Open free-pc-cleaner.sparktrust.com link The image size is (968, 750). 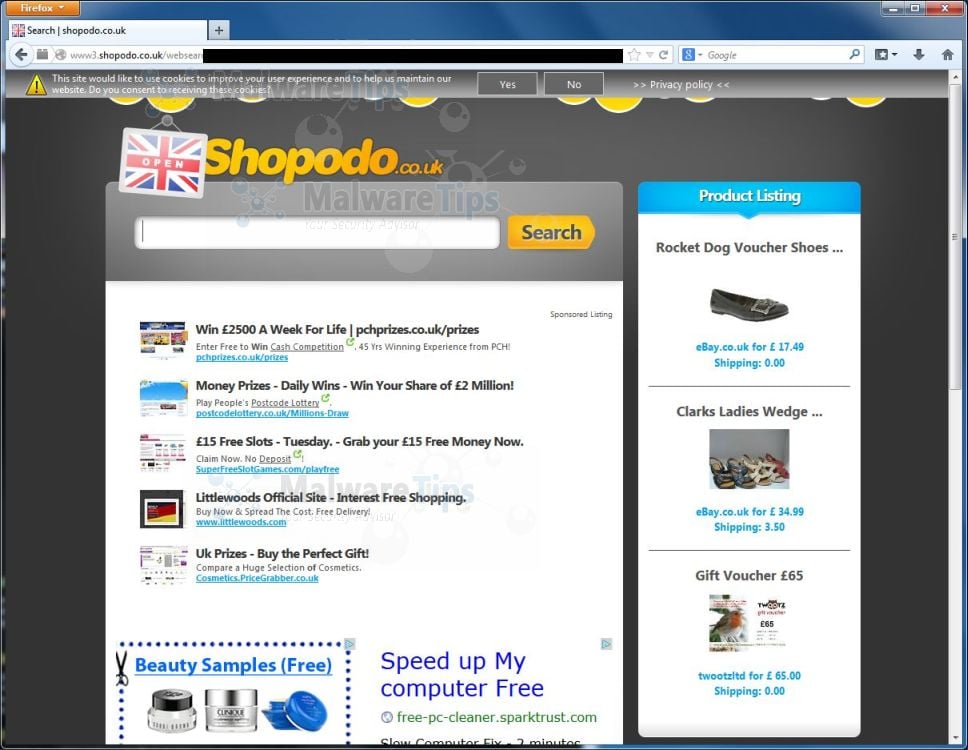click(x=496, y=717)
